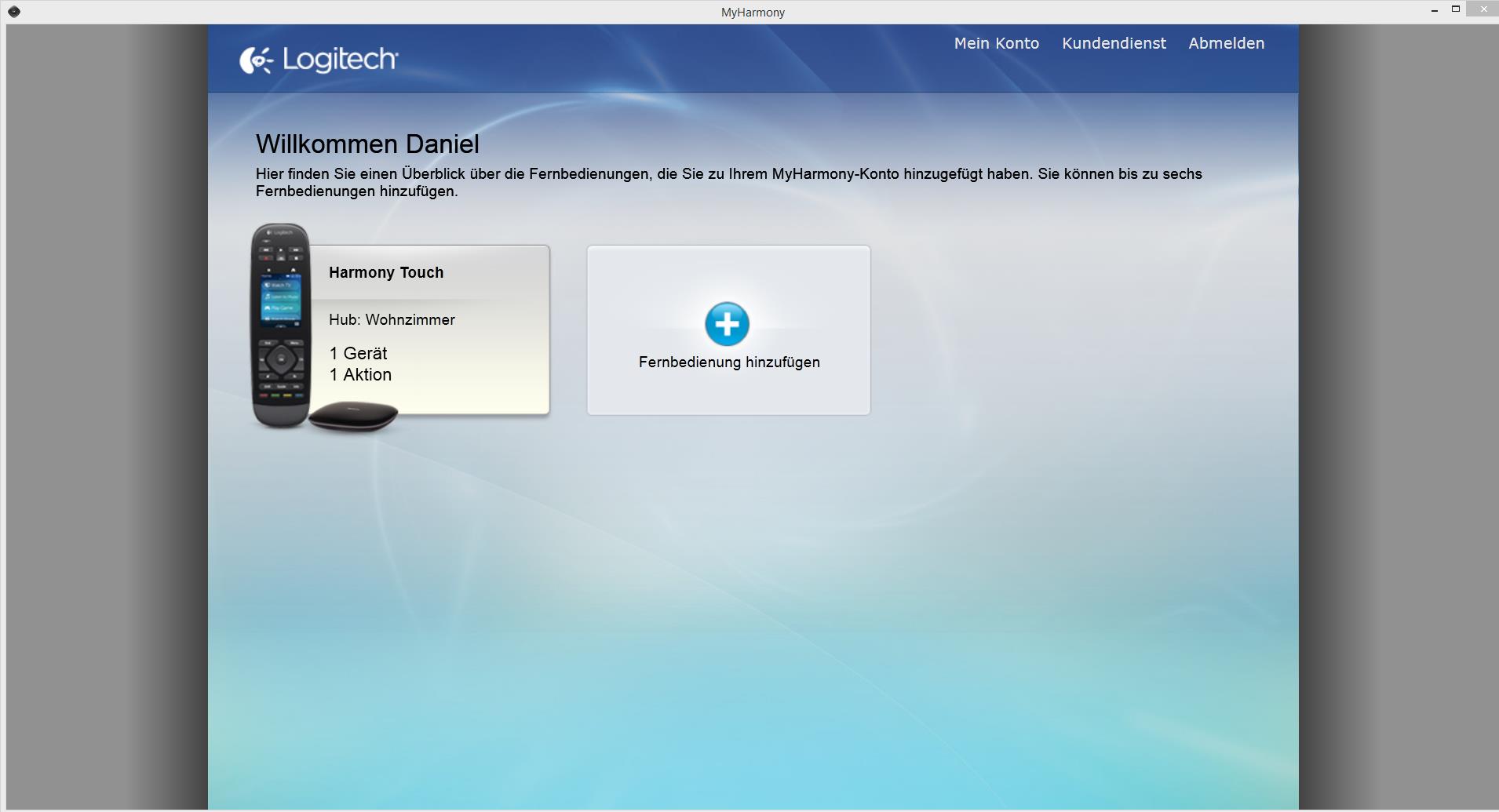Image resolution: width=1499 pixels, height=812 pixels.
Task: Click Hub: Wohnzimmer text
Action: tap(392, 320)
